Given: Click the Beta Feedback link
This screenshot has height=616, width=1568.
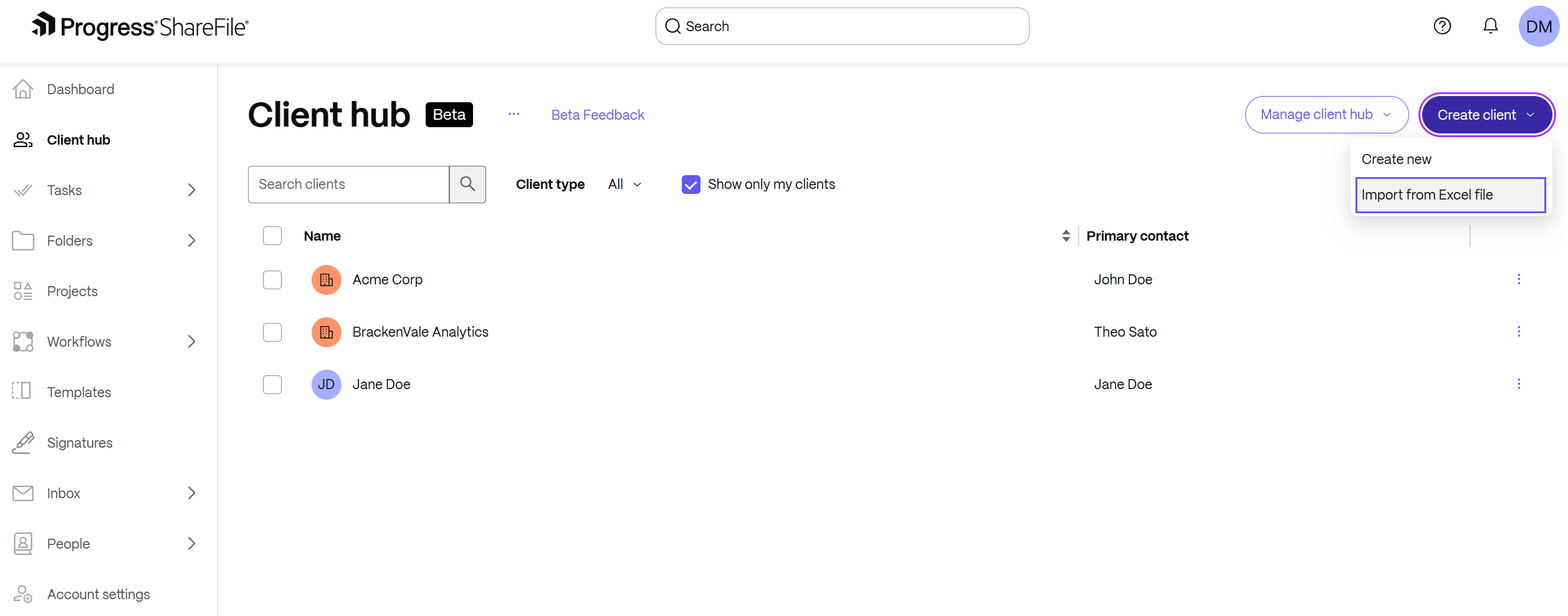Looking at the screenshot, I should click(x=596, y=115).
